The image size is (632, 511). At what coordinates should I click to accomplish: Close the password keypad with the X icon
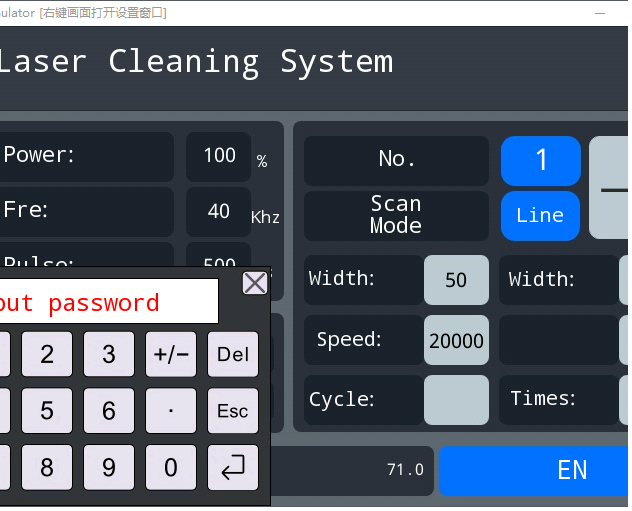[255, 283]
